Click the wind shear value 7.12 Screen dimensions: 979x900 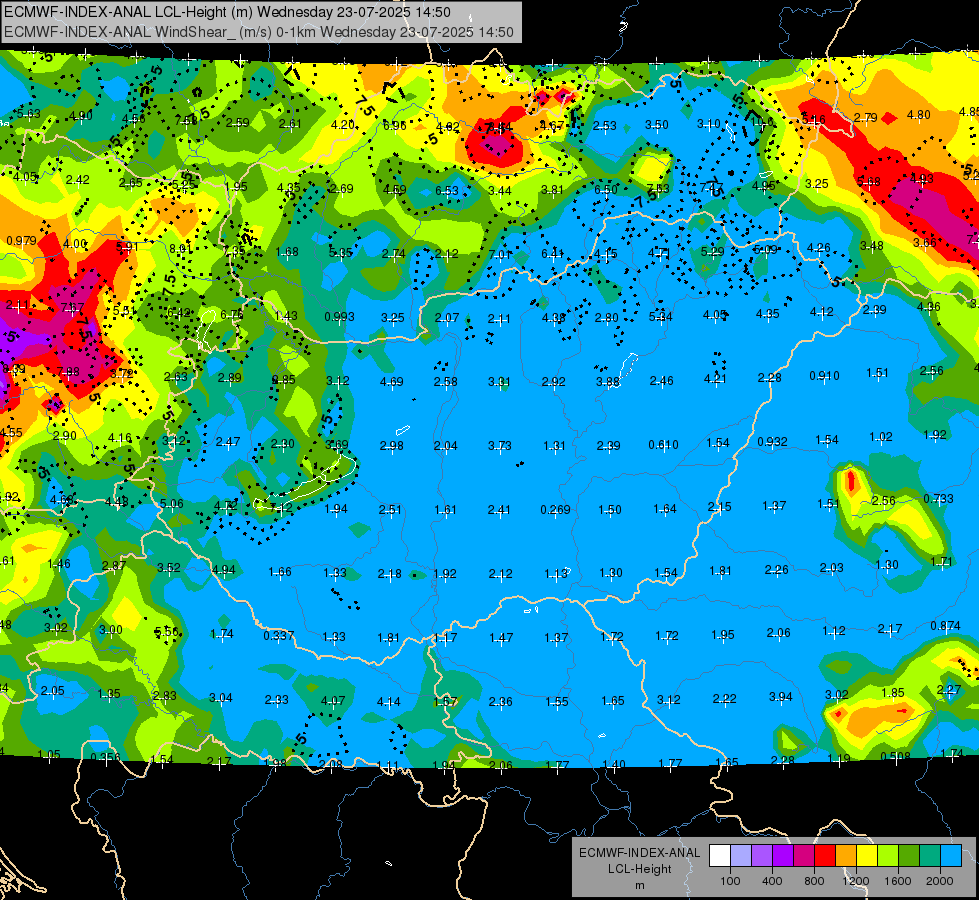[281, 508]
